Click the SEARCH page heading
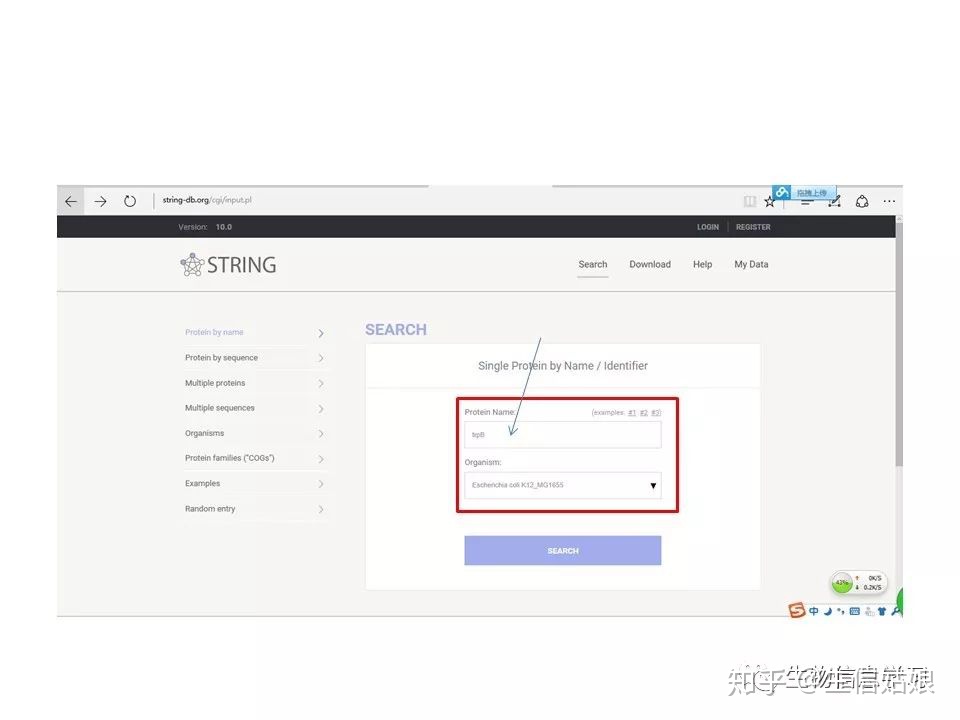Screen dimensions: 960x720 click(396, 330)
